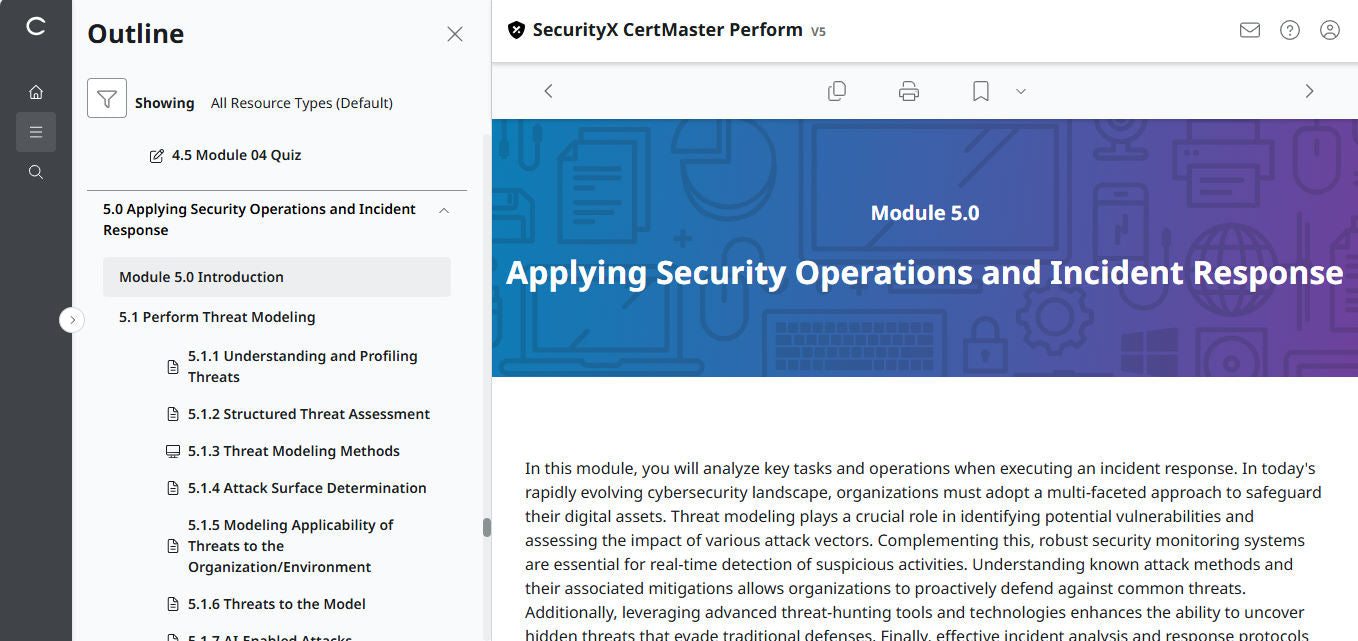Expand the sidebar with the arrow handle
The height and width of the screenshot is (641, 1358).
[x=72, y=319]
